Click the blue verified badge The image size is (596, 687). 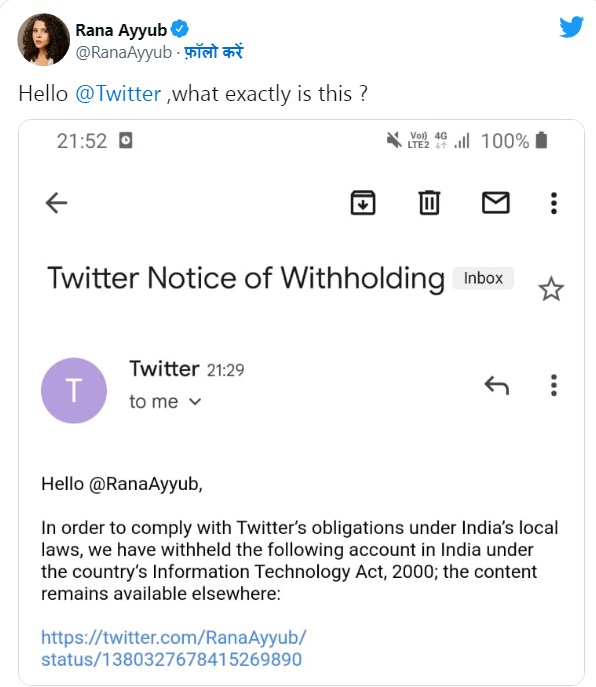(180, 29)
